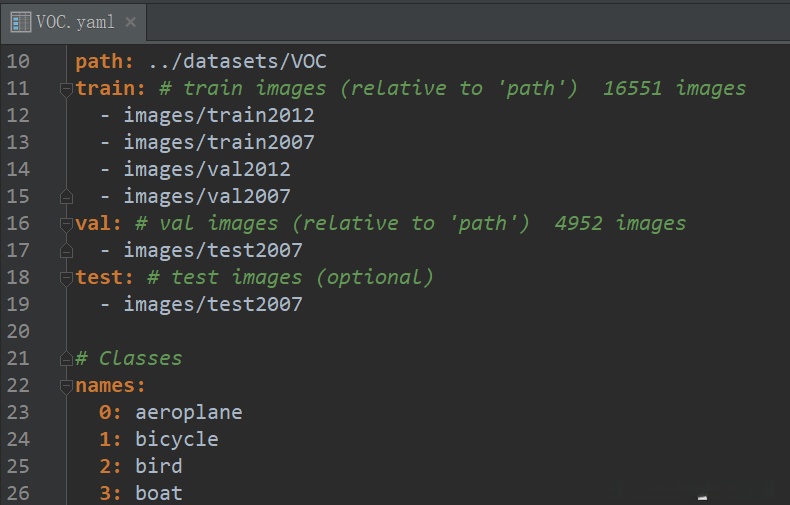Collapse the names: block at line 22
Viewport: 790px width, 505px height.
point(66,386)
